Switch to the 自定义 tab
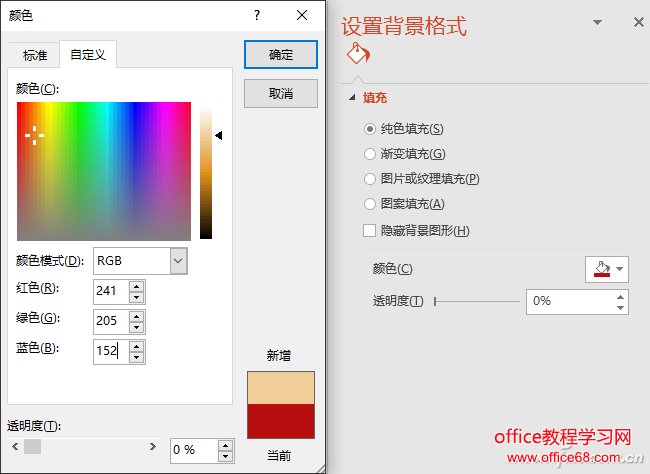The width and height of the screenshot is (650, 474). click(88, 55)
